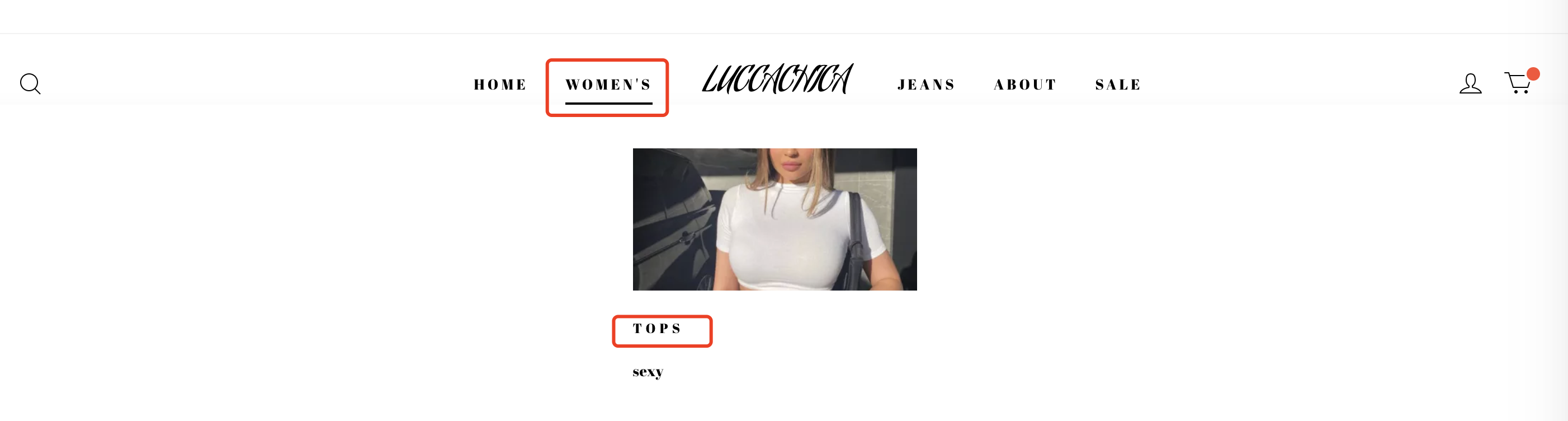This screenshot has height=421, width=1568.
Task: Select the WOMEN'S navigation item
Action: coord(608,85)
